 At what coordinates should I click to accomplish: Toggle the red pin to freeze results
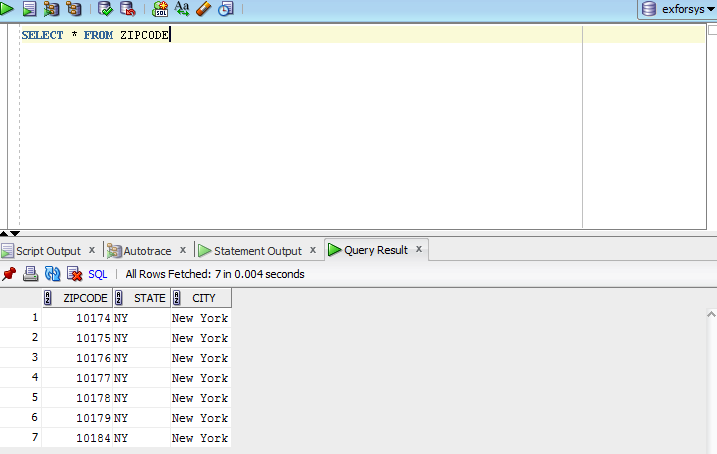(x=9, y=274)
